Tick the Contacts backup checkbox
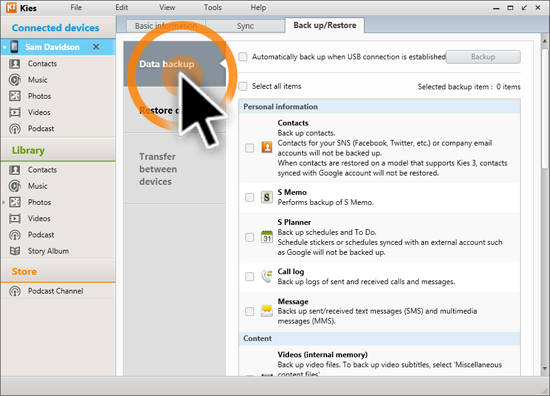 (249, 148)
